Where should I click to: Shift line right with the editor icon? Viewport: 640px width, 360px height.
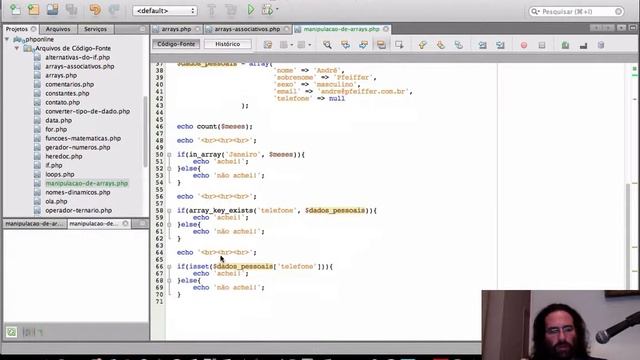pyautogui.click(x=500, y=45)
